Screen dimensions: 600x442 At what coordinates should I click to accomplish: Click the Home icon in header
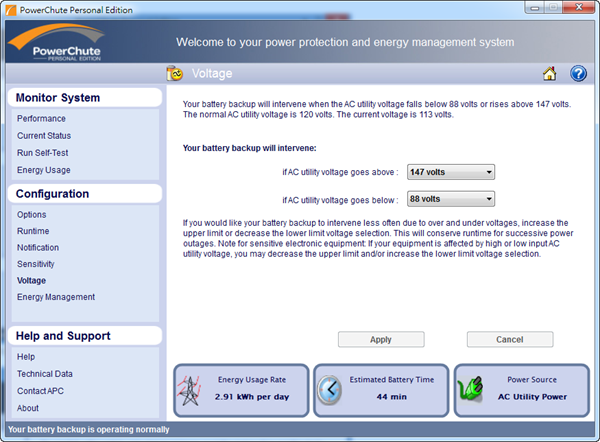pyautogui.click(x=549, y=73)
